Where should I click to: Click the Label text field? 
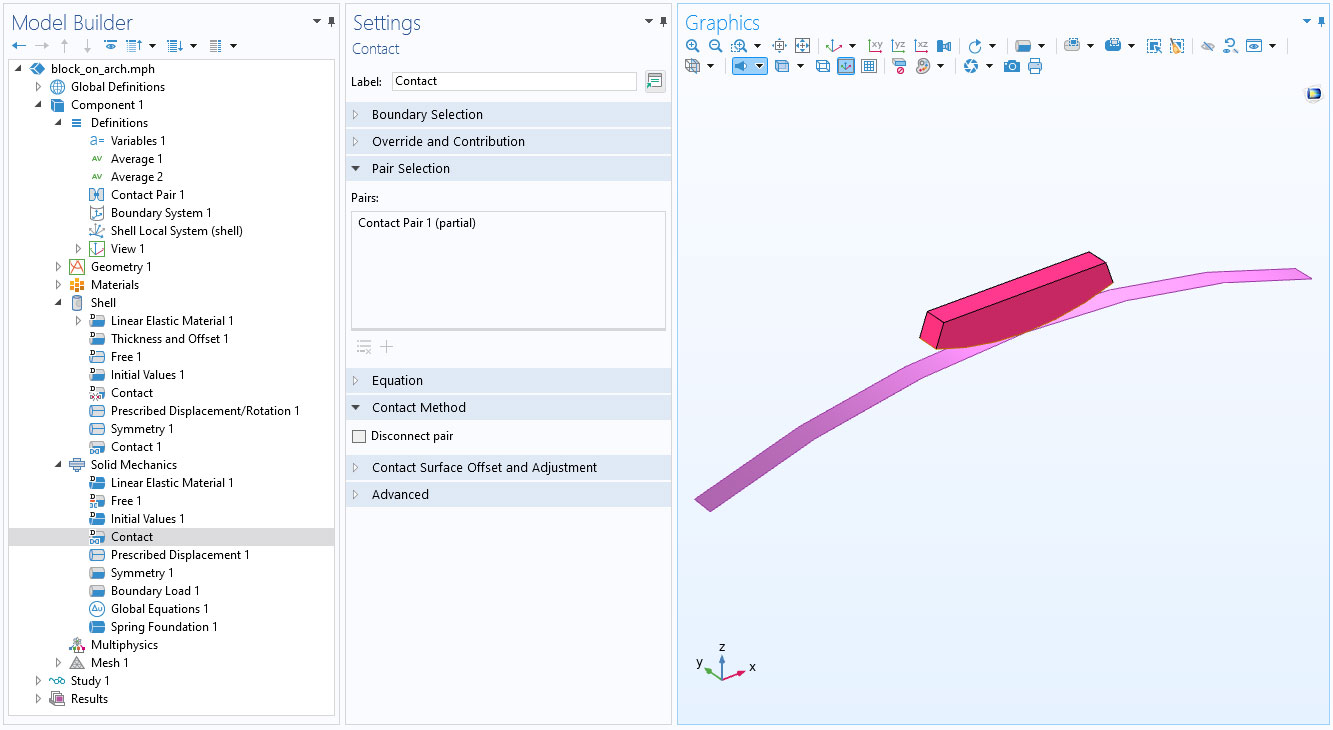(514, 82)
